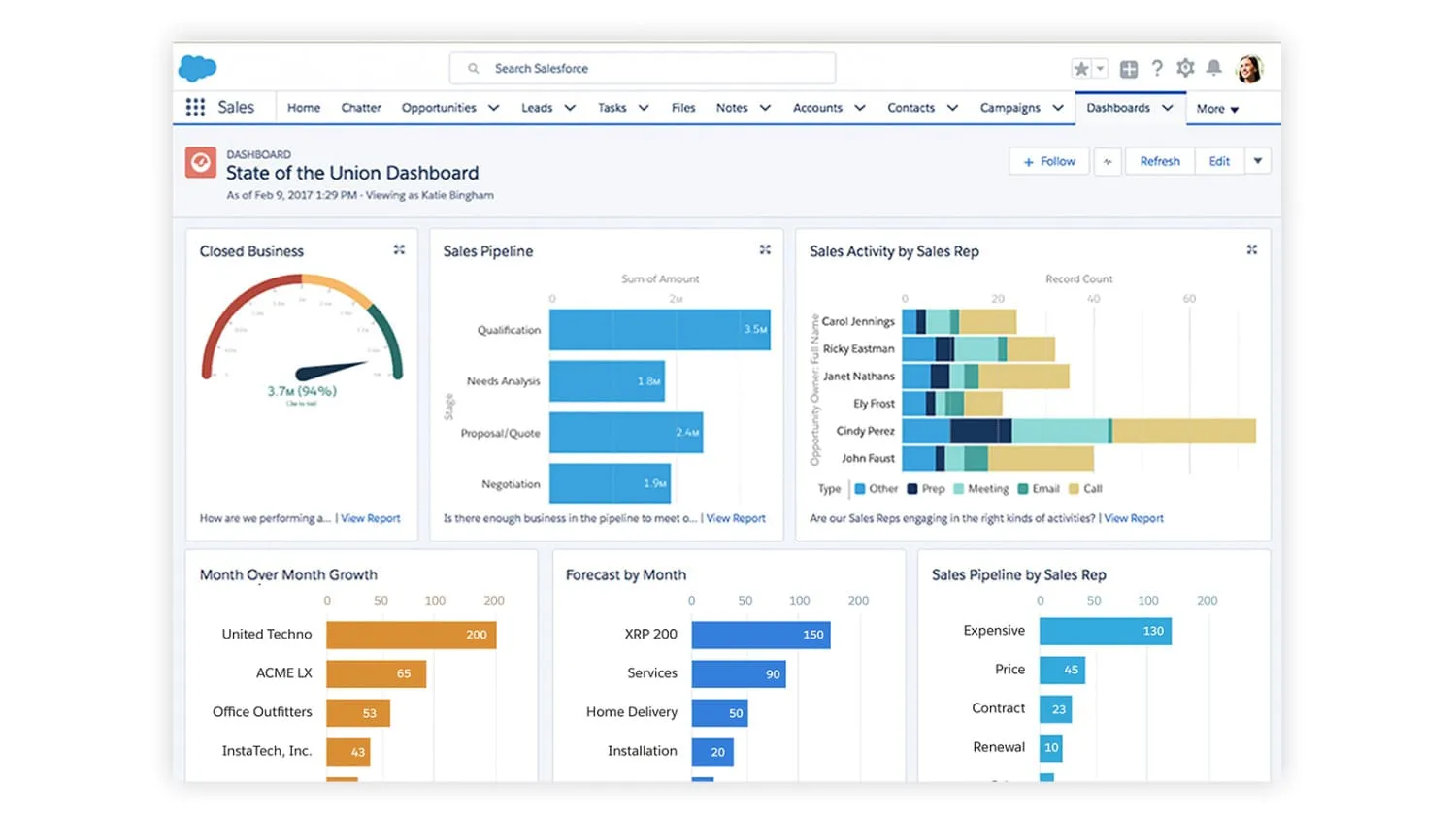Open View Report for Sales Activity

tap(1134, 519)
